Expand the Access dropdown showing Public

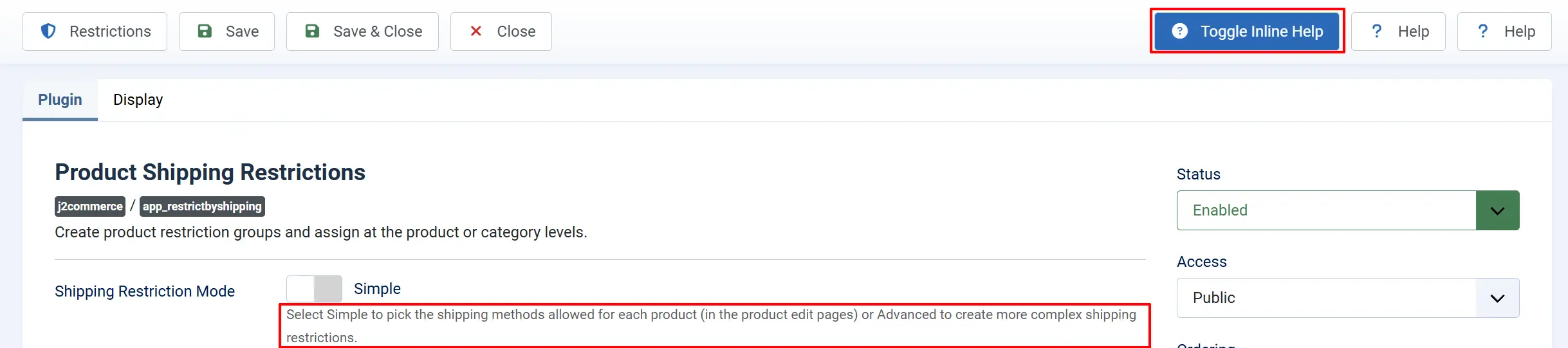click(1348, 298)
